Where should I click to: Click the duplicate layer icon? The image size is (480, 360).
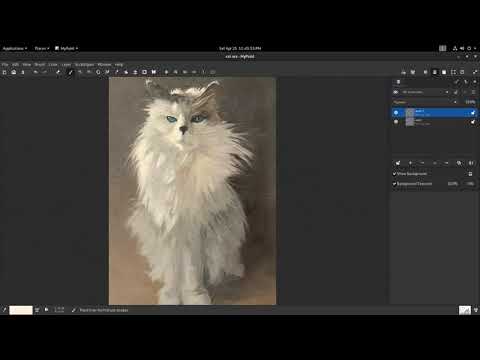tap(459, 163)
